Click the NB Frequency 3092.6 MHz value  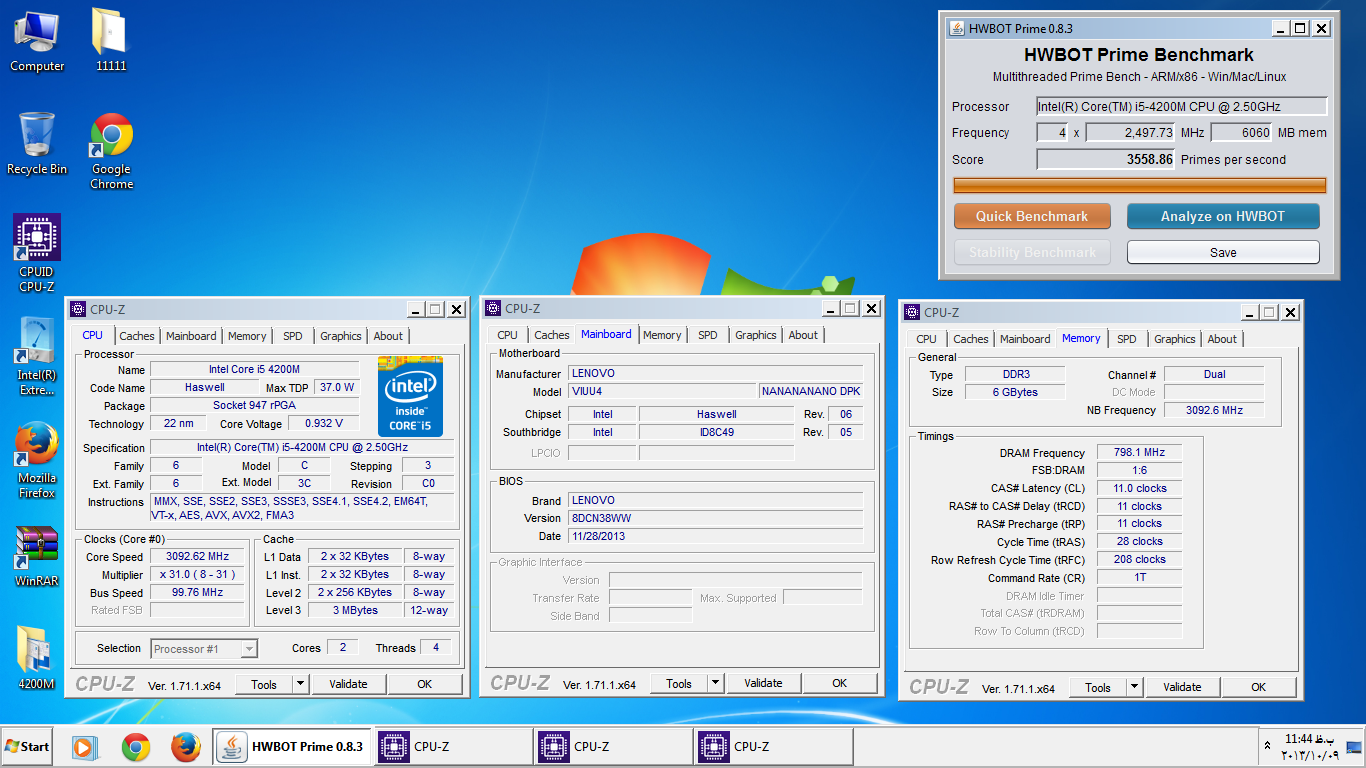1214,410
